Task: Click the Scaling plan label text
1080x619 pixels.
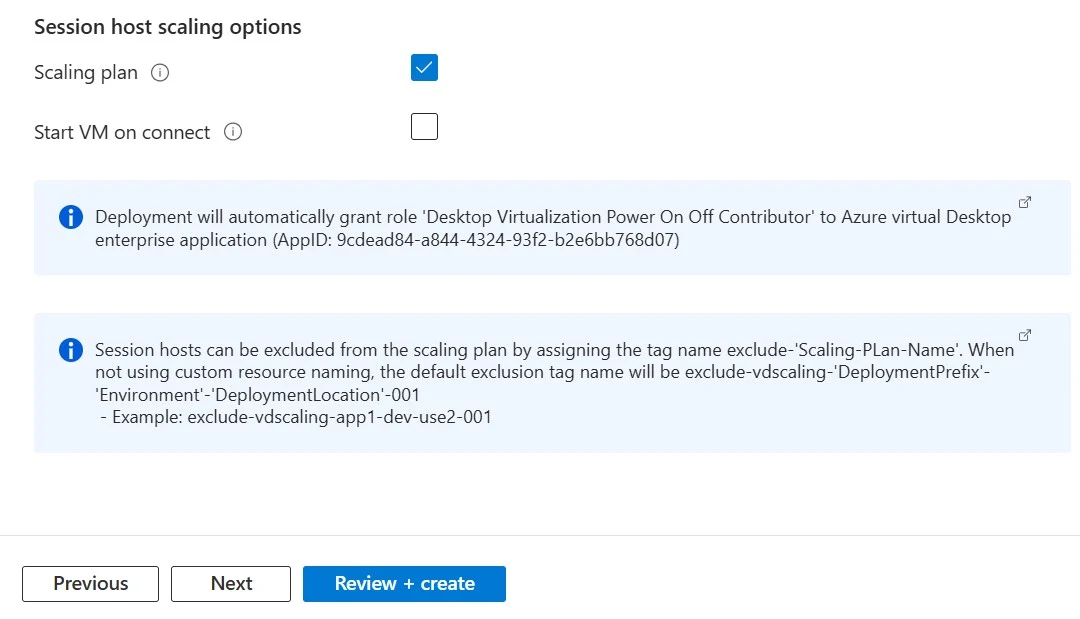Action: point(86,73)
